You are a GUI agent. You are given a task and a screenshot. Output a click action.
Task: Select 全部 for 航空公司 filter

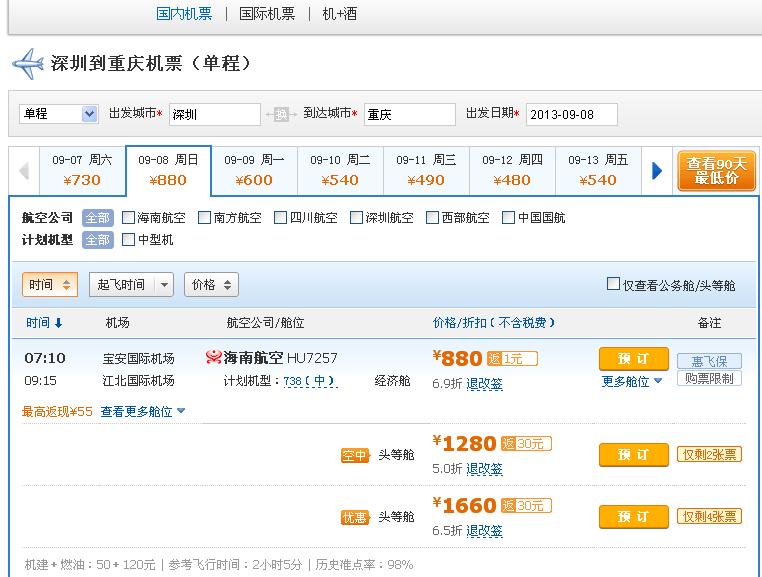point(98,218)
